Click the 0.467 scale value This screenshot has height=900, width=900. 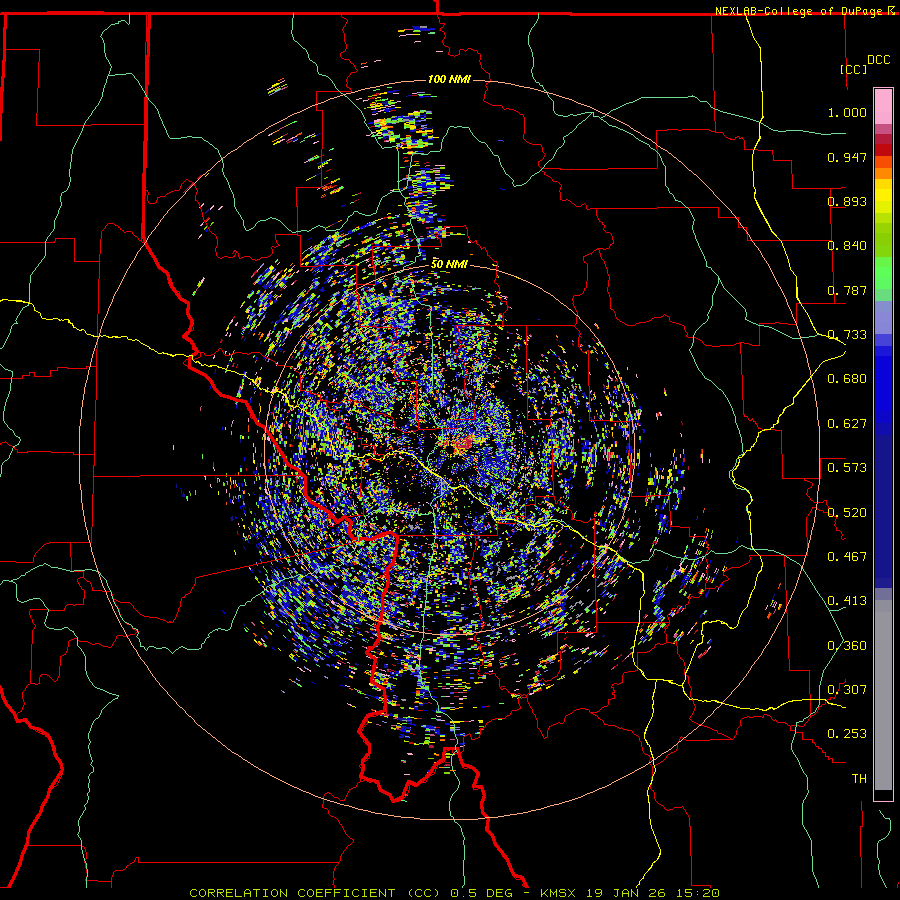(x=847, y=557)
